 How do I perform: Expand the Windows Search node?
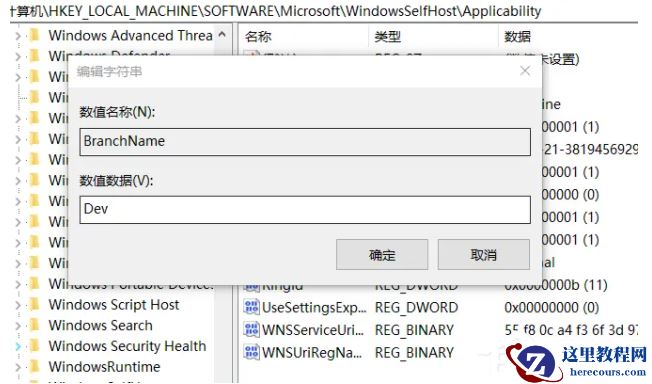click(18, 326)
